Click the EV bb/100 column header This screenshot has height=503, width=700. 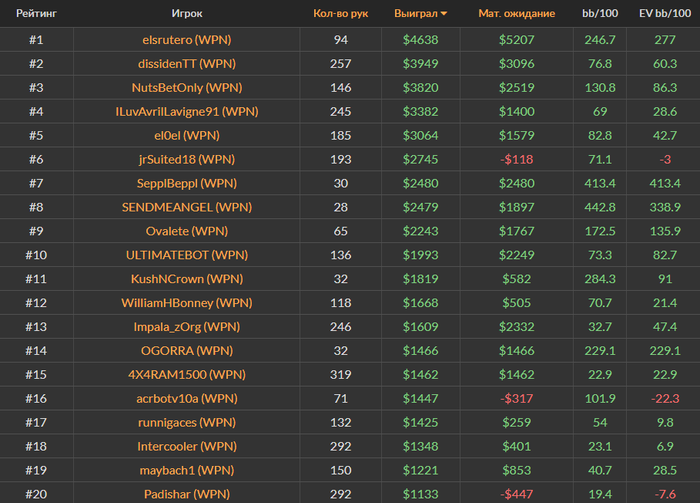pyautogui.click(x=665, y=13)
